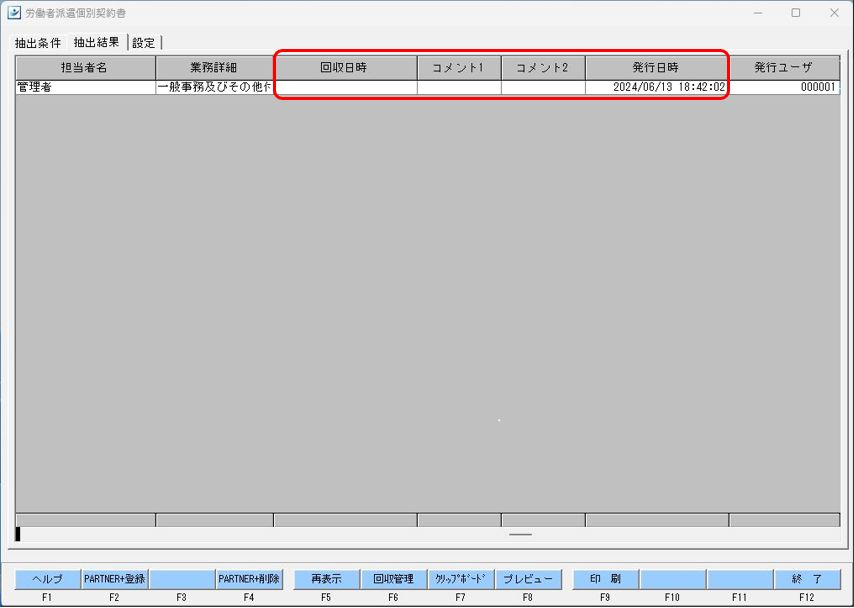The image size is (854, 608).
Task: Click the 終了 exit button
Action: pyautogui.click(x=807, y=579)
